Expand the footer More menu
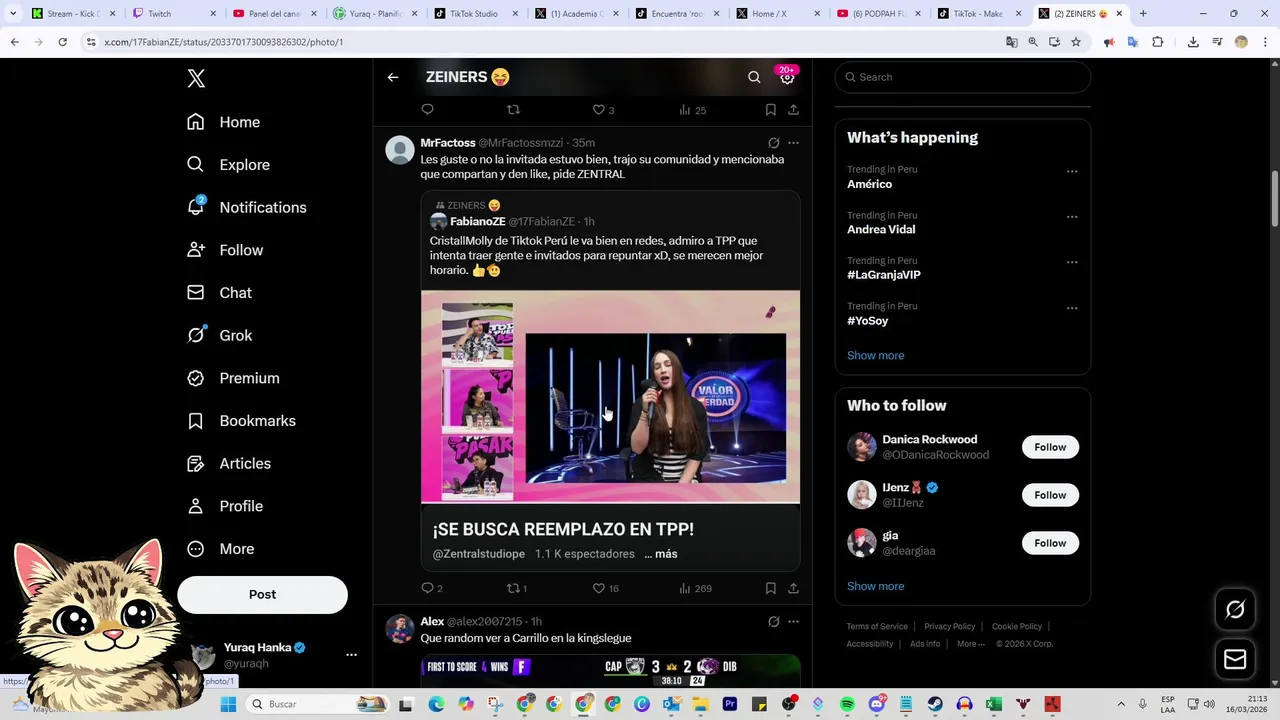This screenshot has width=1280, height=720. [970, 644]
